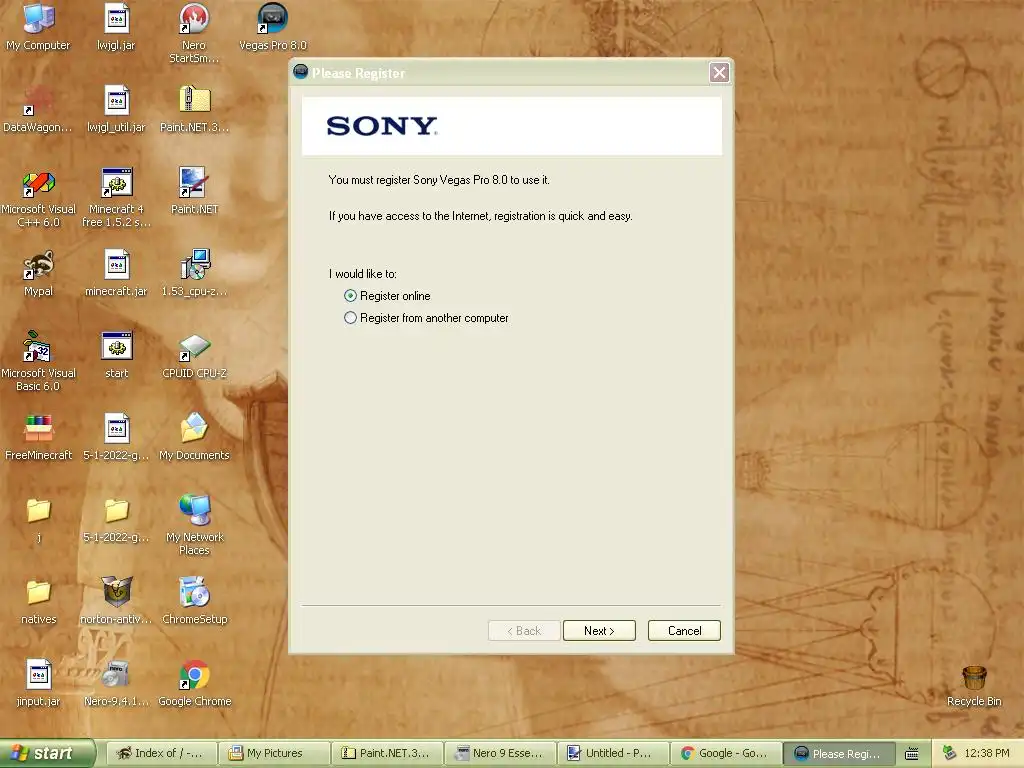
Task: Switch to Nero 9 Essentials taskbar item
Action: click(500, 753)
